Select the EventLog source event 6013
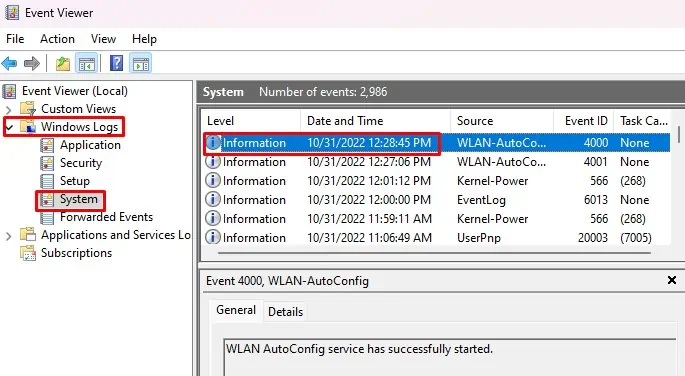The image size is (685, 376). click(437, 200)
